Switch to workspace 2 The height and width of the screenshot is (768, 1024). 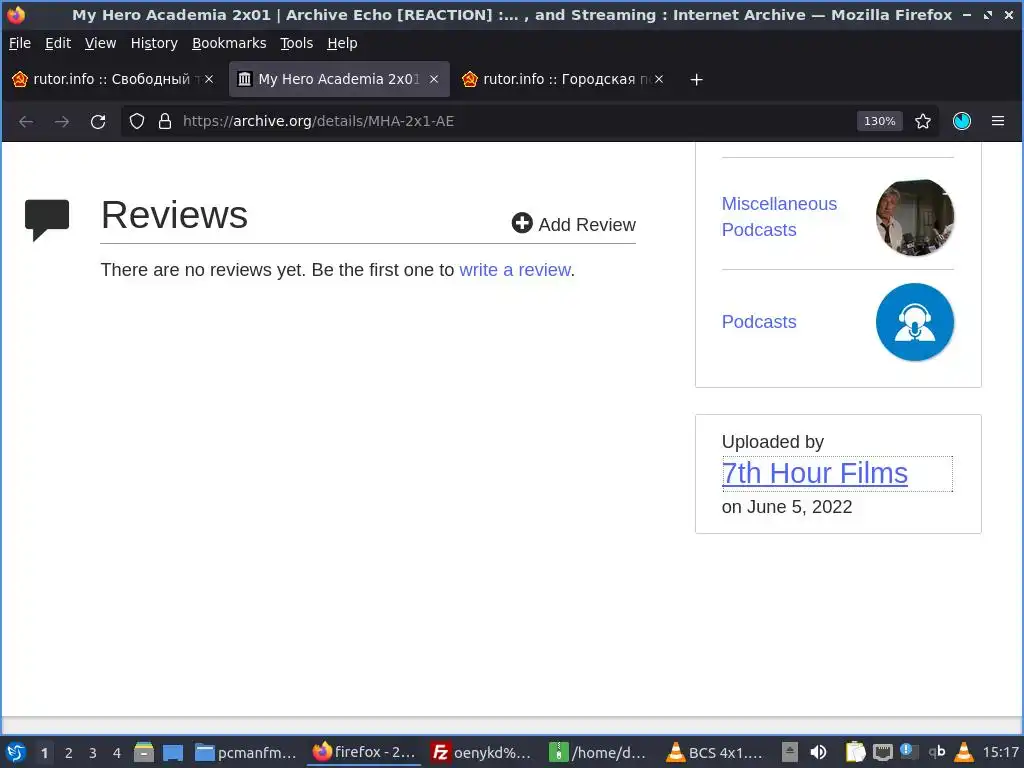[x=69, y=753]
